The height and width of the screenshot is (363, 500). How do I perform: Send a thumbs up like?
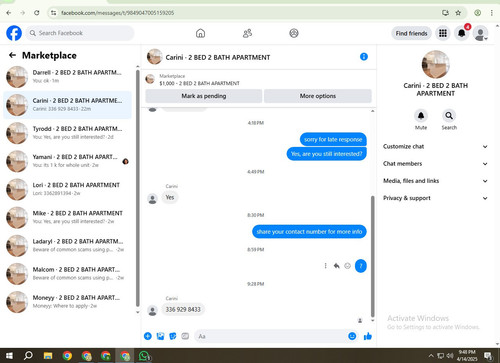coord(368,336)
